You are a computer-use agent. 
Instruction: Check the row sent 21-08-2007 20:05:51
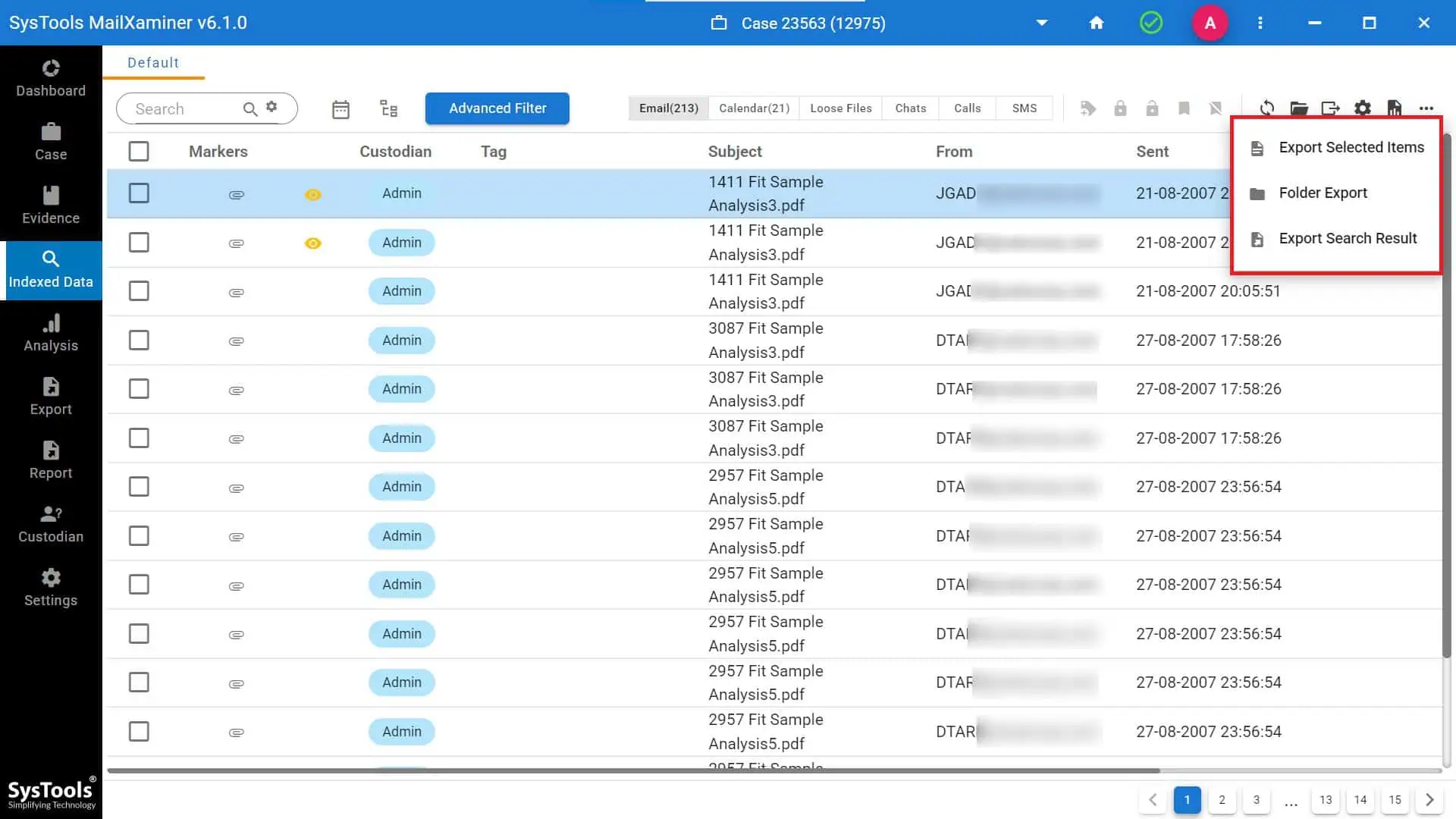coord(139,291)
